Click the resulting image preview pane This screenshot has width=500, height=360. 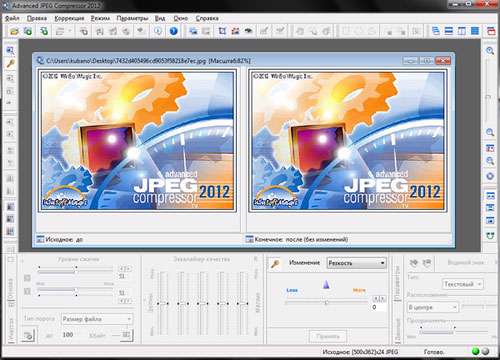[x=348, y=140]
